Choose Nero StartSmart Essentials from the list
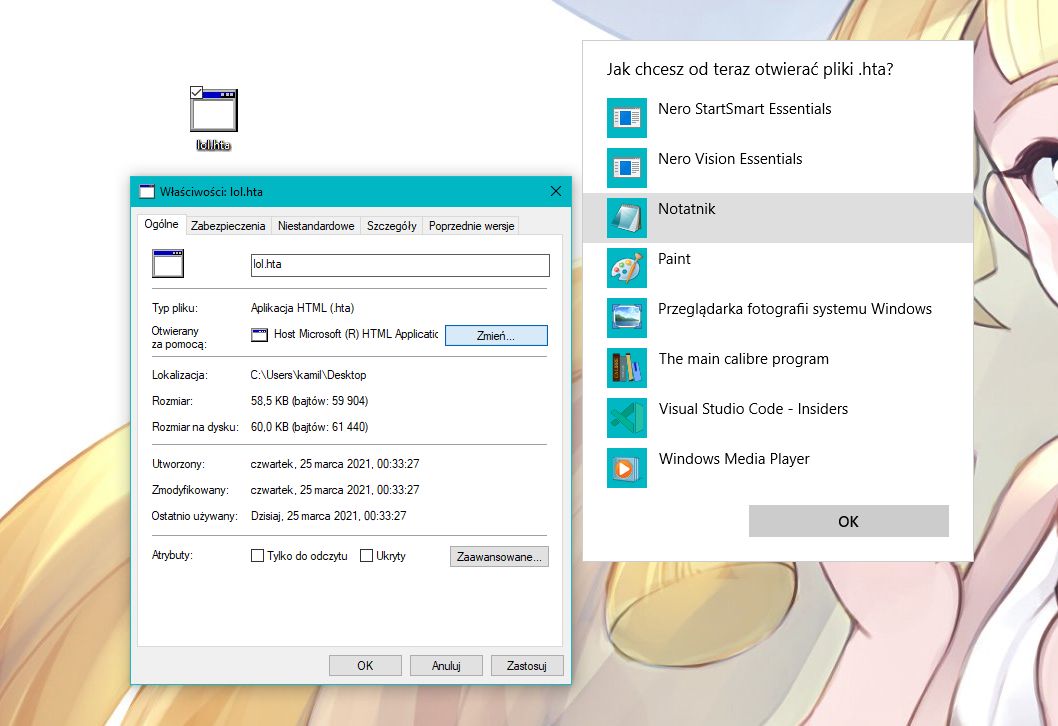 777,118
